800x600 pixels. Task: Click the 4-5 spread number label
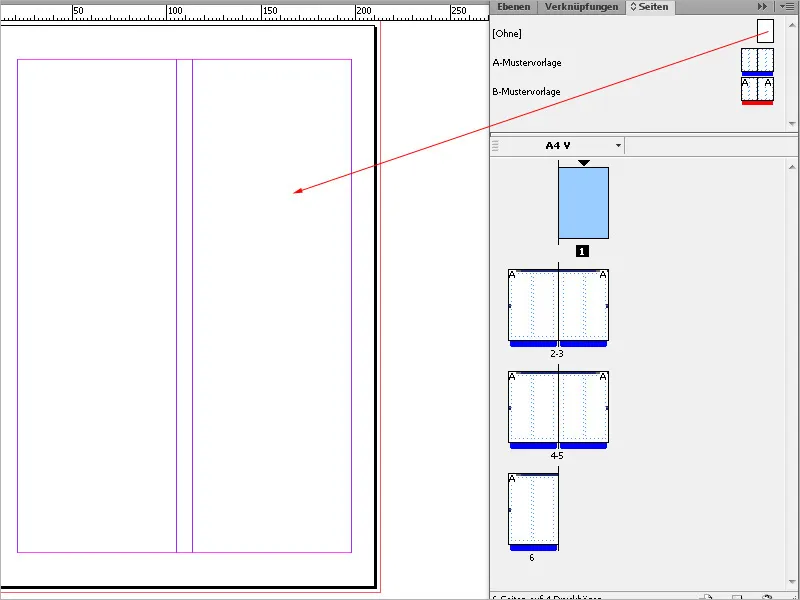pyautogui.click(x=557, y=455)
